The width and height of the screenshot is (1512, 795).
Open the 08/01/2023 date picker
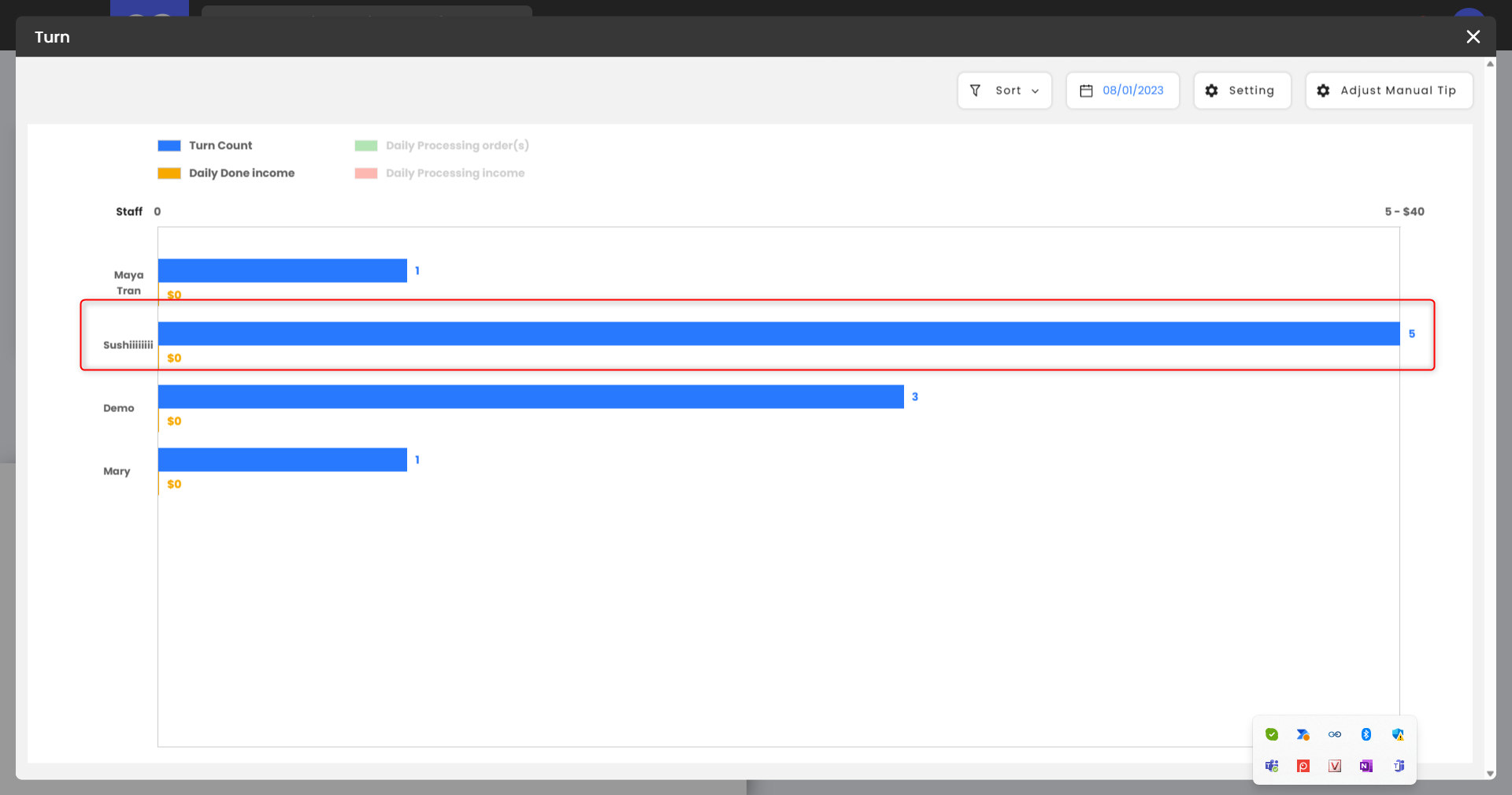[x=1132, y=91]
